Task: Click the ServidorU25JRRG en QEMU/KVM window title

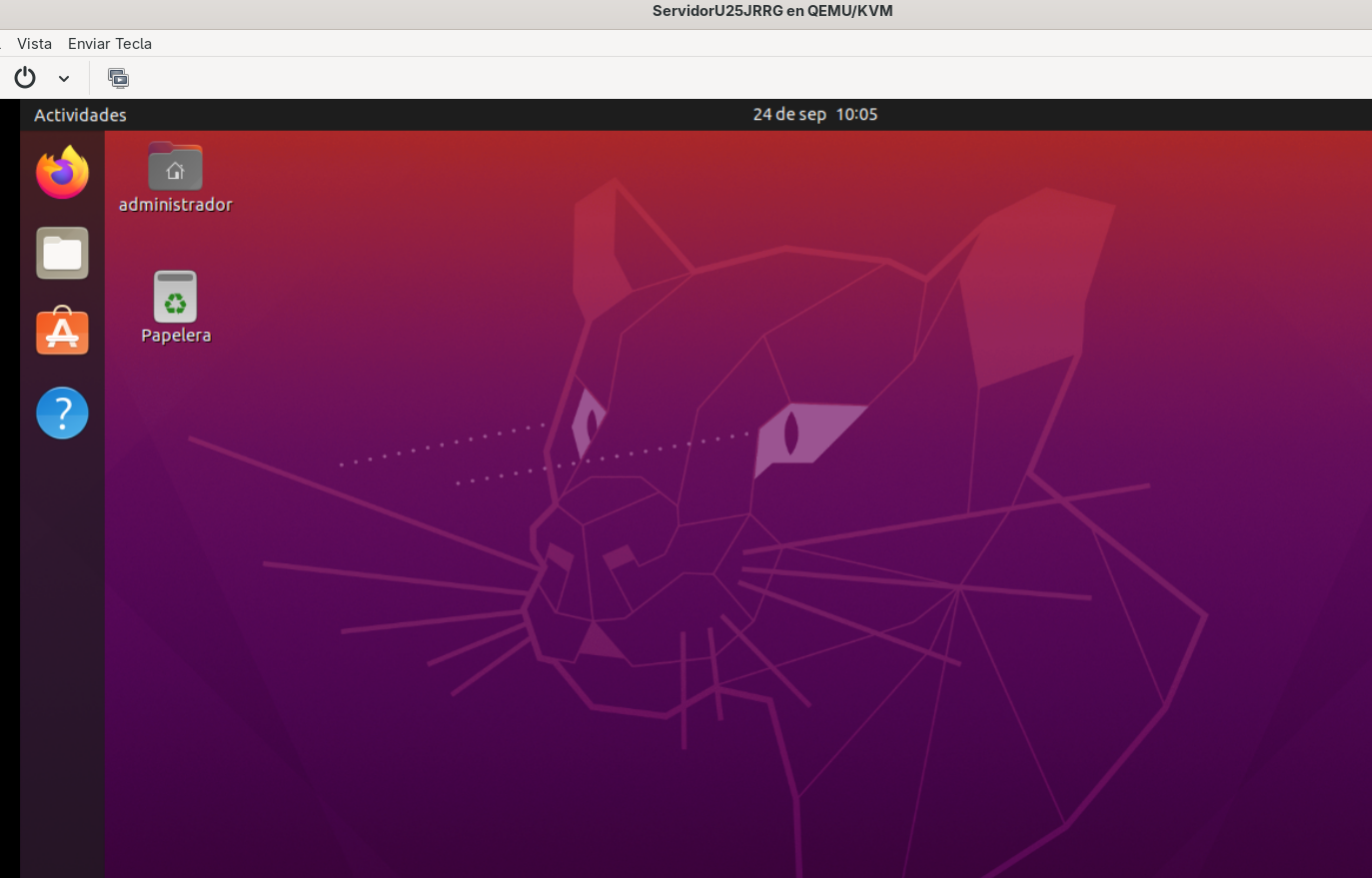Action: (x=772, y=11)
